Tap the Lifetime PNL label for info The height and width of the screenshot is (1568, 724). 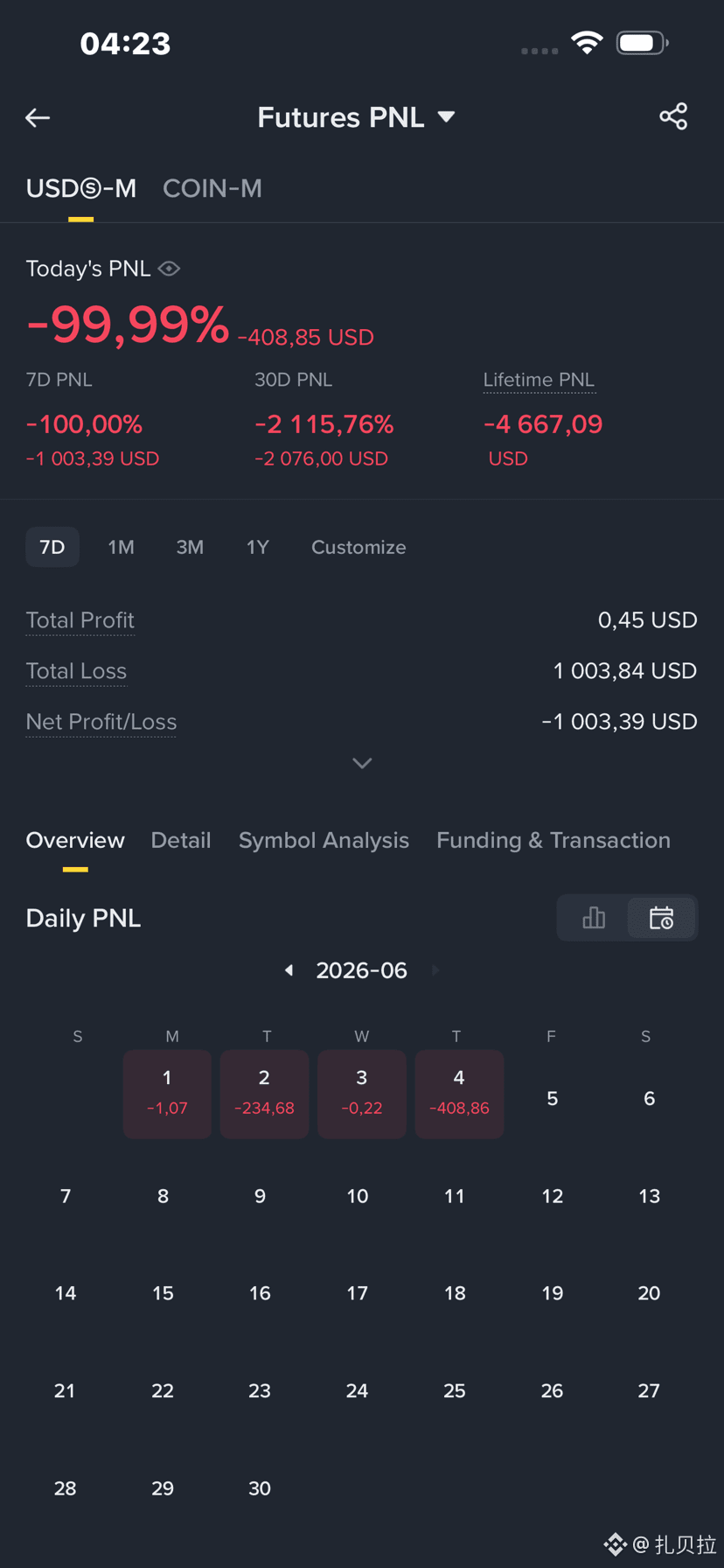coord(539,380)
